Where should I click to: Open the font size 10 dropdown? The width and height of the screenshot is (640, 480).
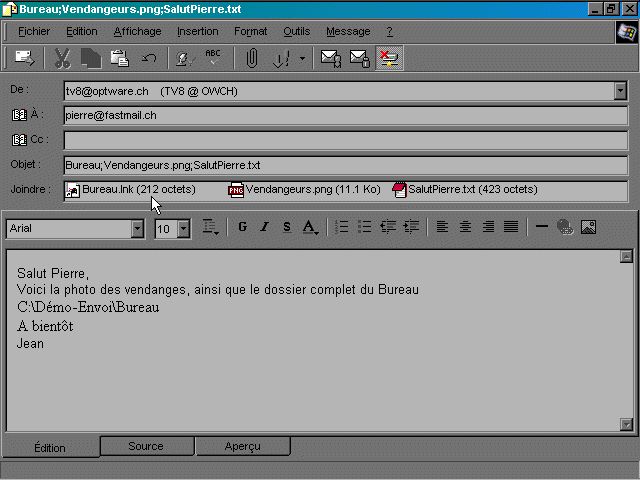pos(184,229)
